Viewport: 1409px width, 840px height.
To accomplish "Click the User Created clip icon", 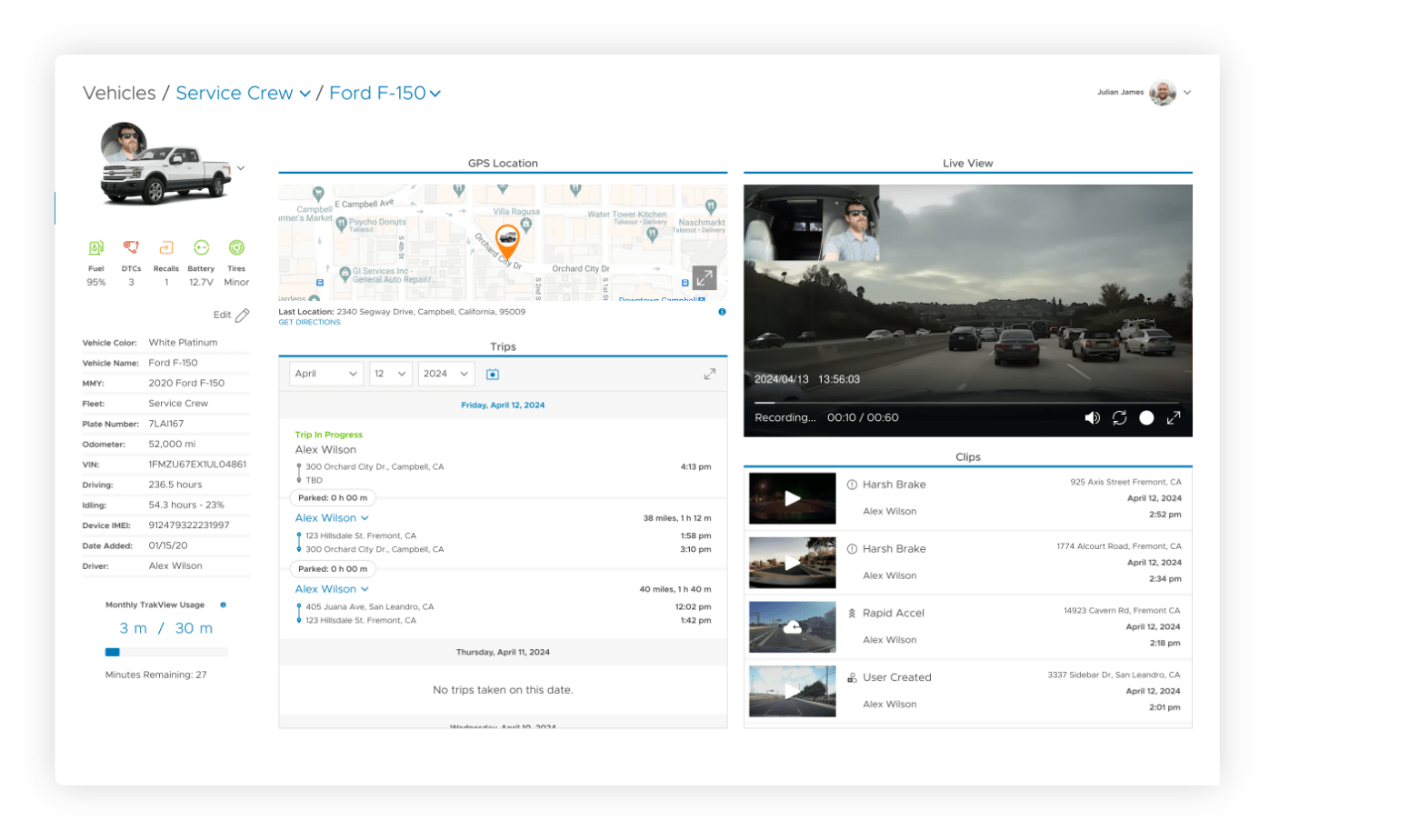I will pyautogui.click(x=852, y=678).
